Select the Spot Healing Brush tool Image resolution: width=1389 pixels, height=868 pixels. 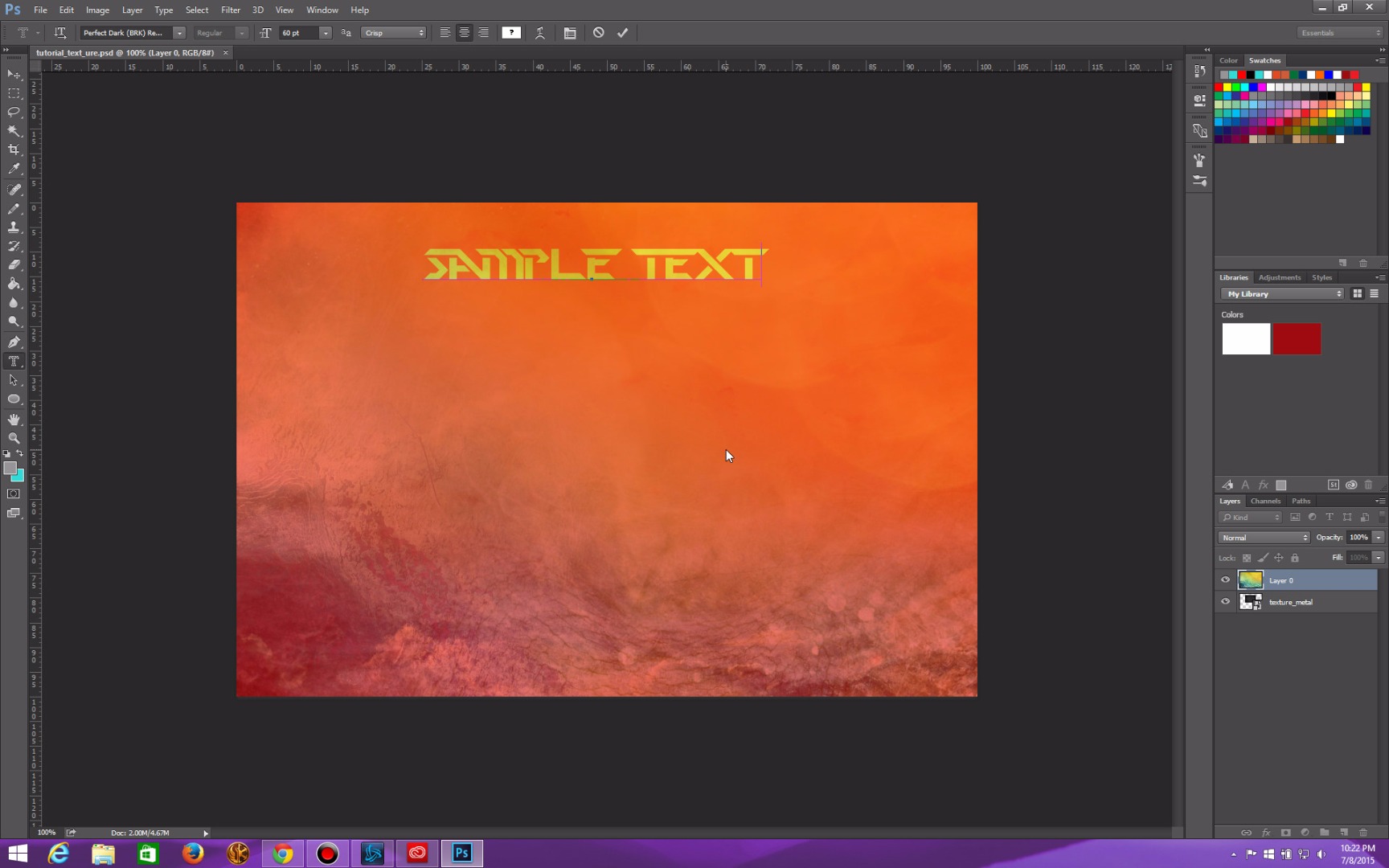pos(14,190)
